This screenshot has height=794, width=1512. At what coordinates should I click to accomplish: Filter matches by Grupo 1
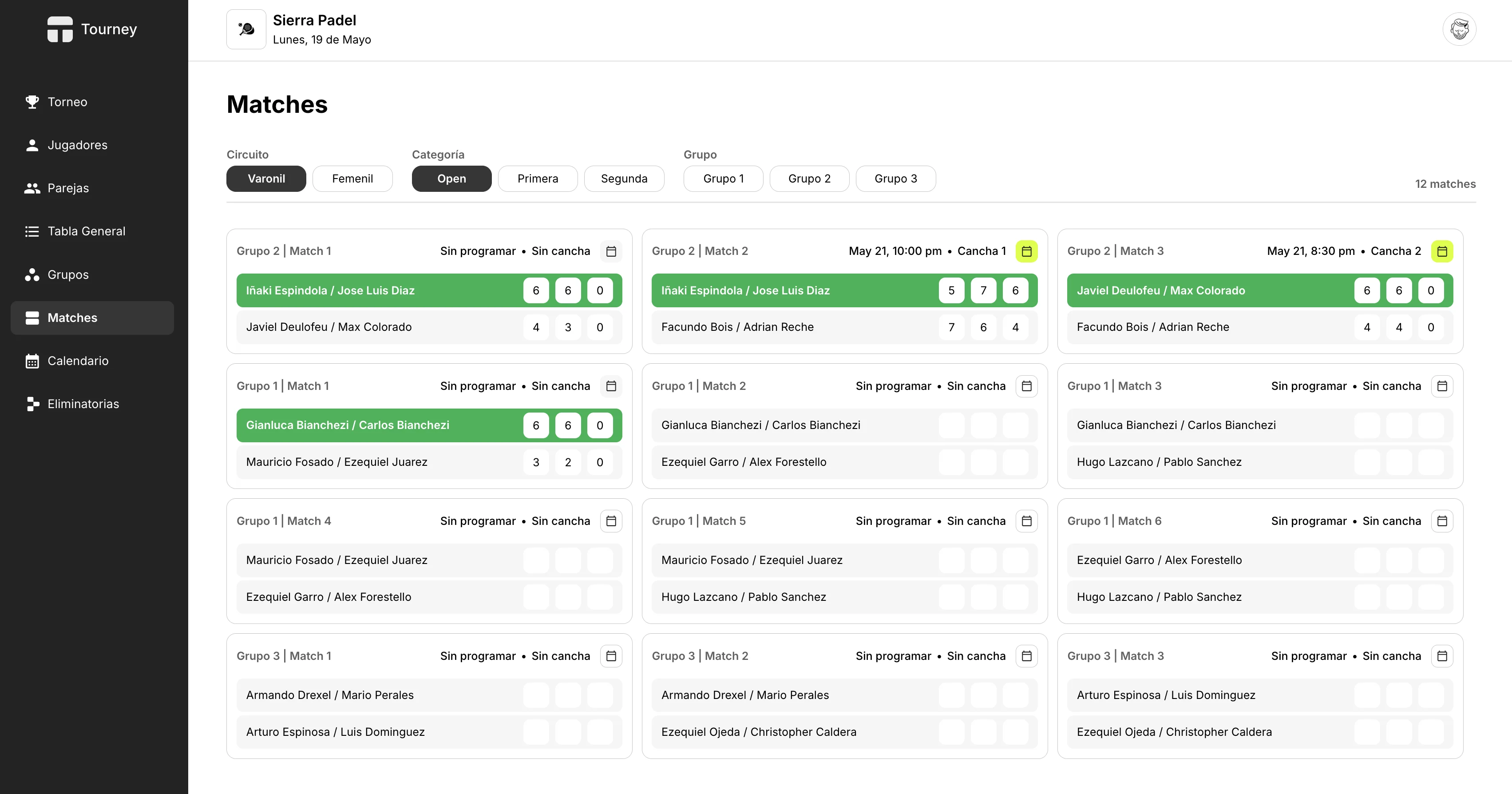click(723, 179)
